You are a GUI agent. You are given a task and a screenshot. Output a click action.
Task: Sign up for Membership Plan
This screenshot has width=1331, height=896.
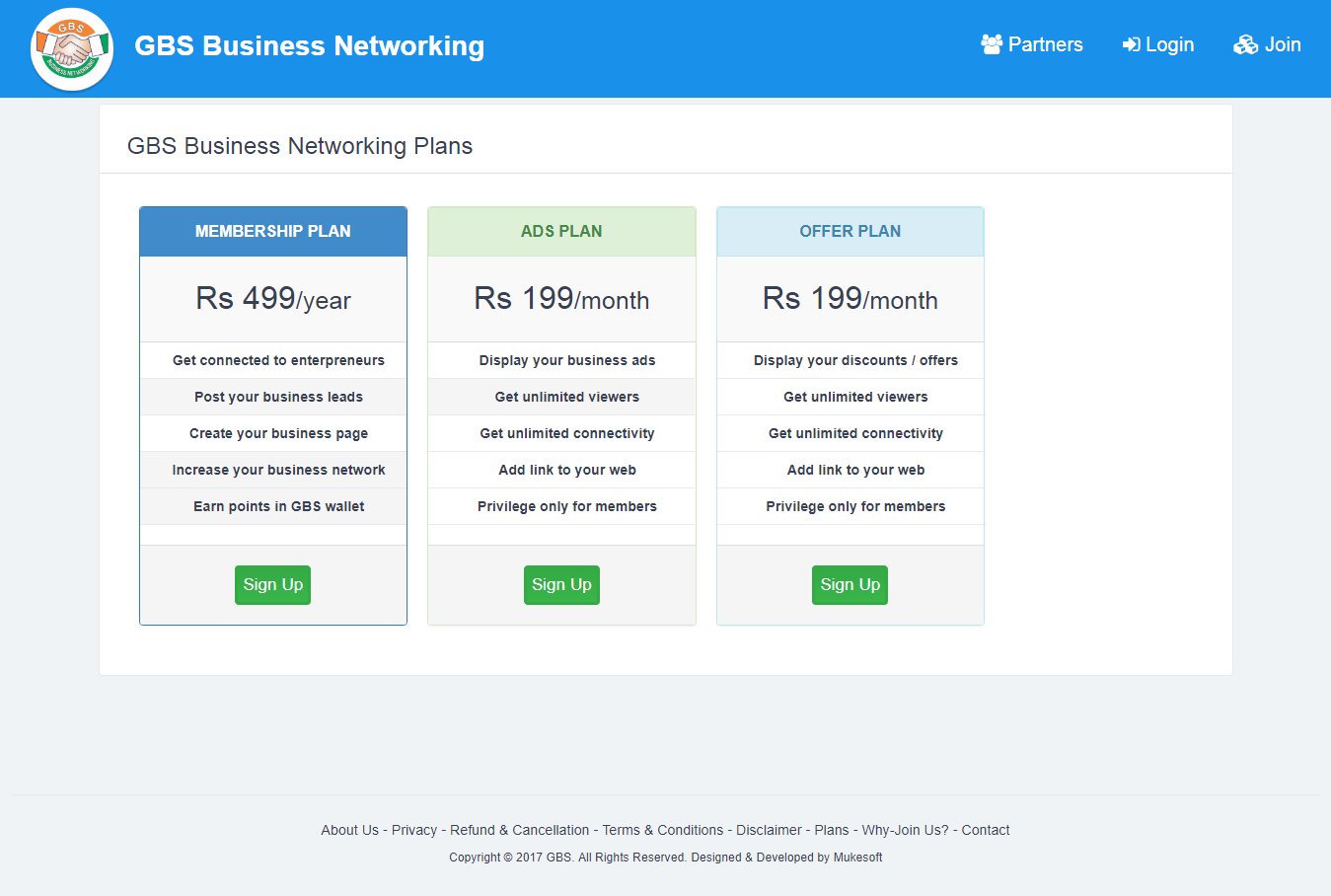pyautogui.click(x=273, y=585)
